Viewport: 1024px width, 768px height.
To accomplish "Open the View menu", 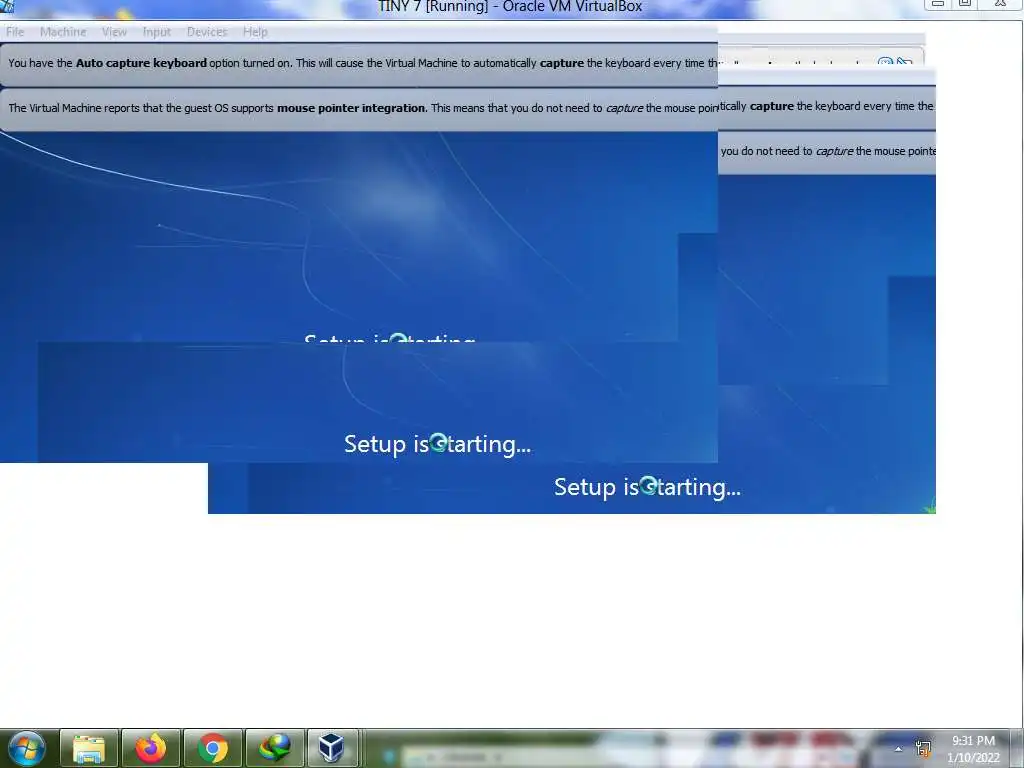I will click(114, 31).
